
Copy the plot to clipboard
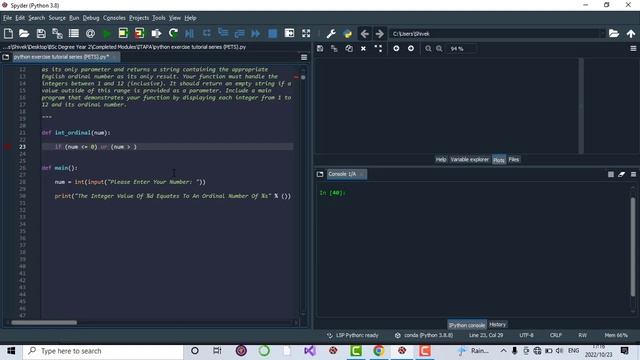point(349,49)
